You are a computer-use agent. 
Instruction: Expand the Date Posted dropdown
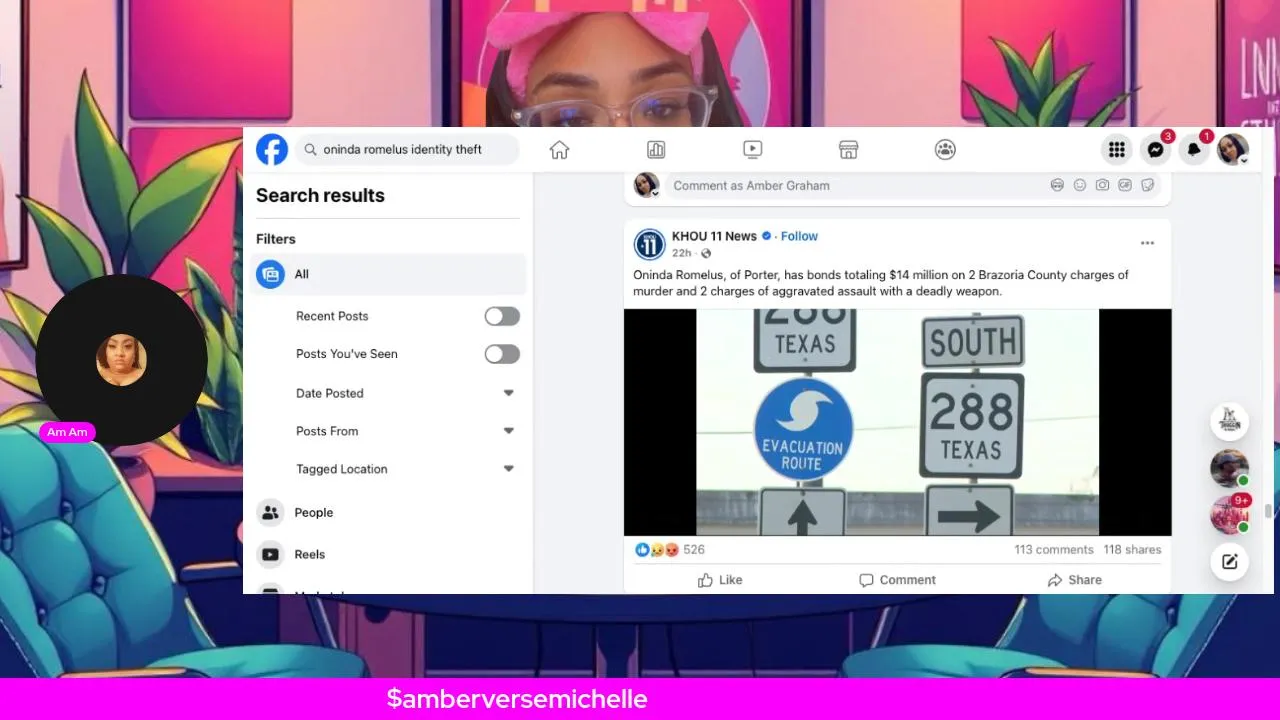(x=508, y=393)
